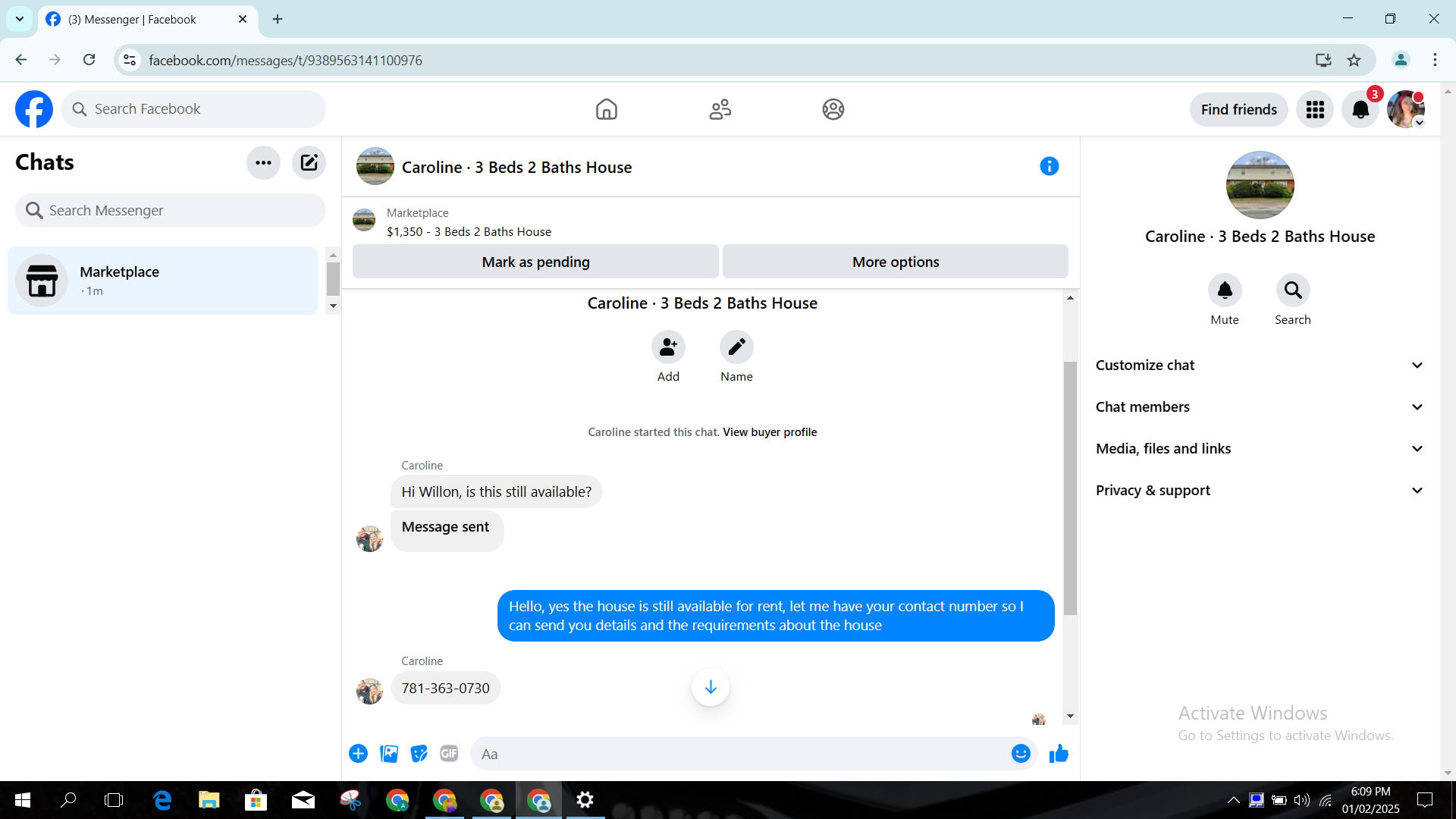Open the emoji picker smiley

click(1021, 754)
